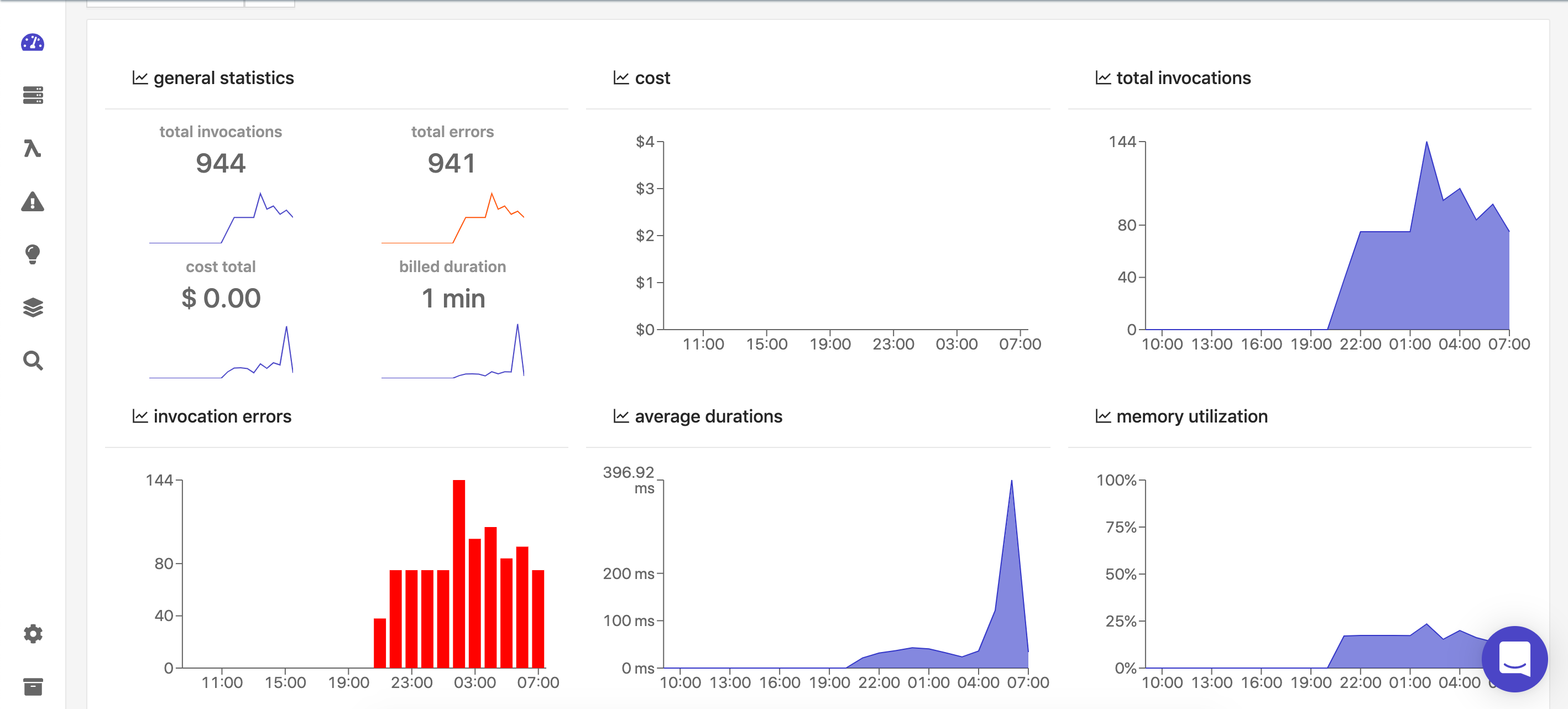Image resolution: width=1568 pixels, height=709 pixels.
Task: Click the chart icon beside general statistics
Action: click(x=140, y=78)
